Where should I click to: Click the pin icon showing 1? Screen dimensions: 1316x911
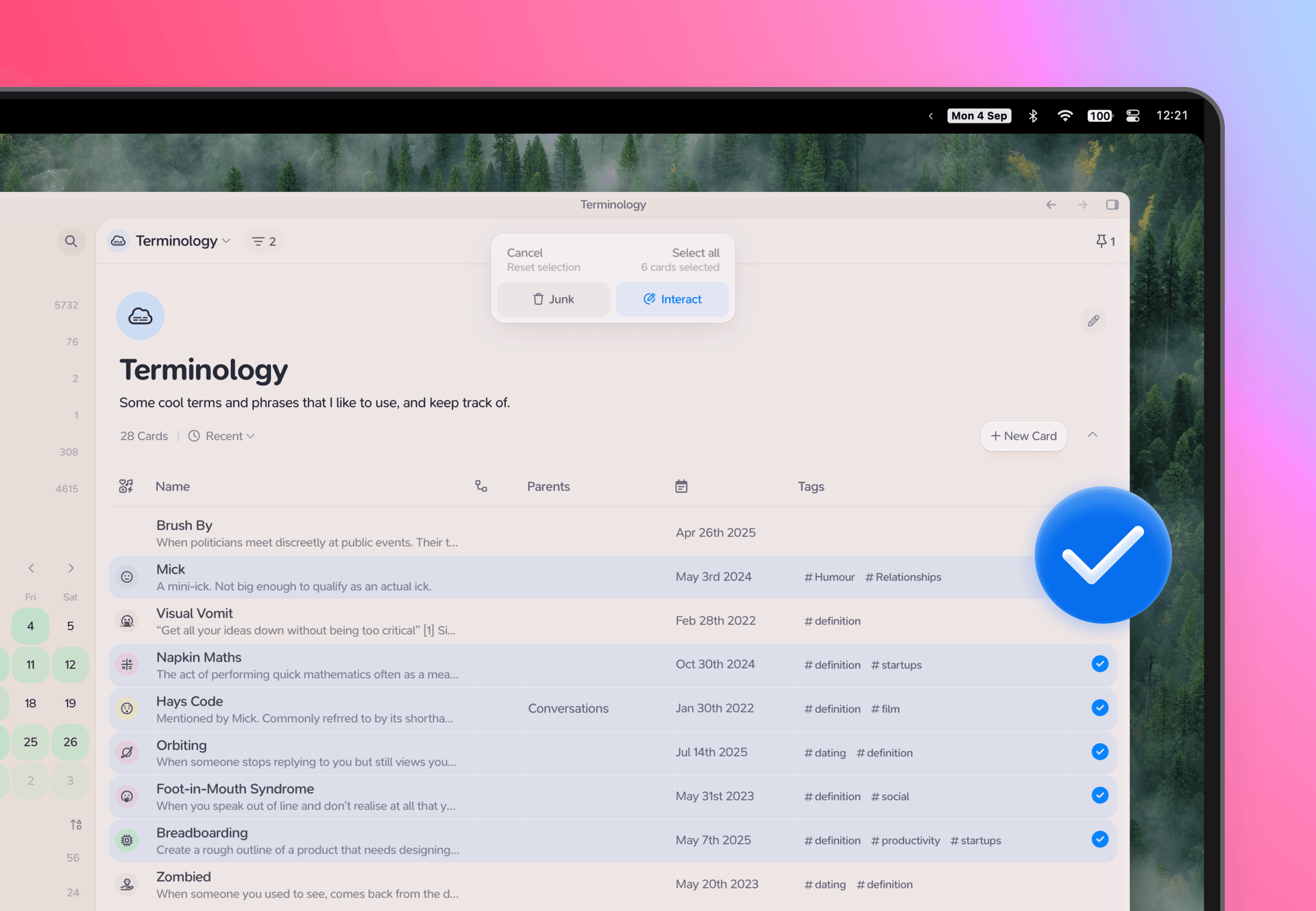click(x=1104, y=241)
